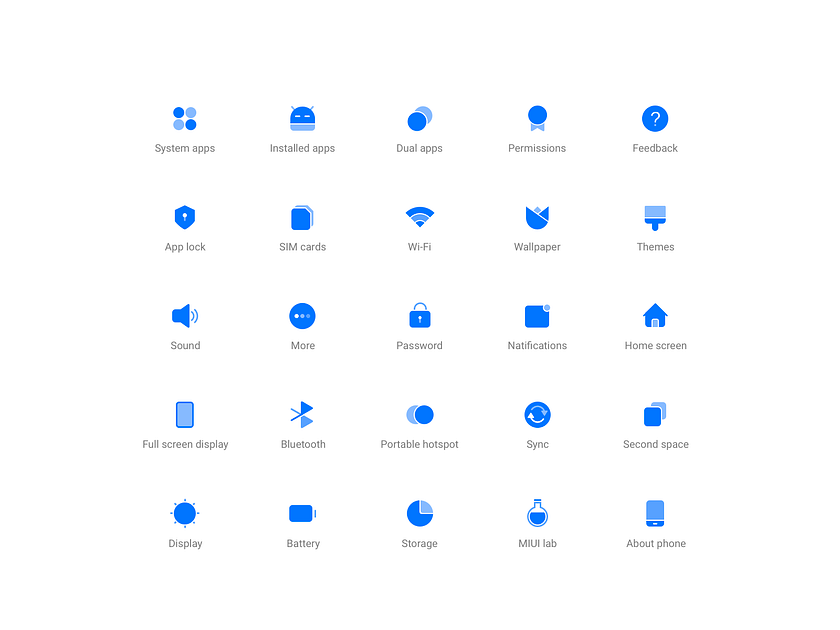The height and width of the screenshot is (630, 840).
Task: Select the App lock shield icon
Action: 184,217
